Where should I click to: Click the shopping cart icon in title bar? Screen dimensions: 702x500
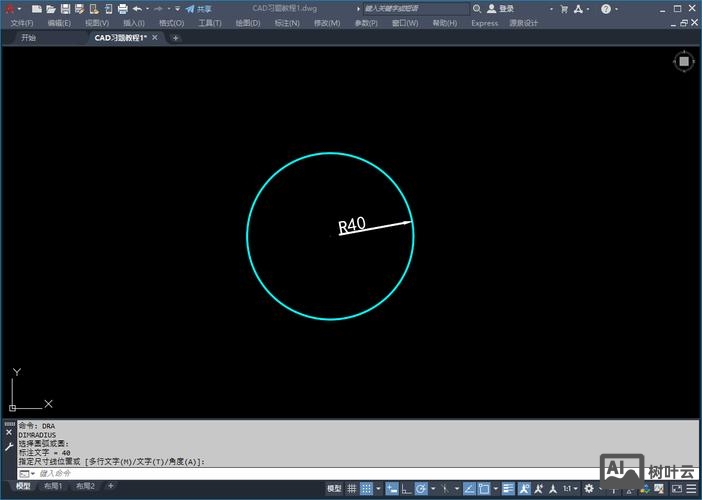pos(563,9)
